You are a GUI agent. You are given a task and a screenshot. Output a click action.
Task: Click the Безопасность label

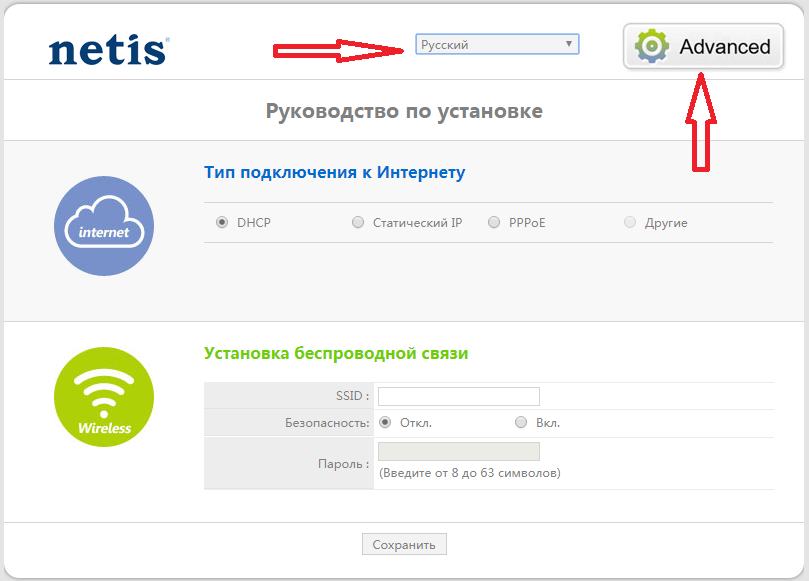click(x=327, y=423)
